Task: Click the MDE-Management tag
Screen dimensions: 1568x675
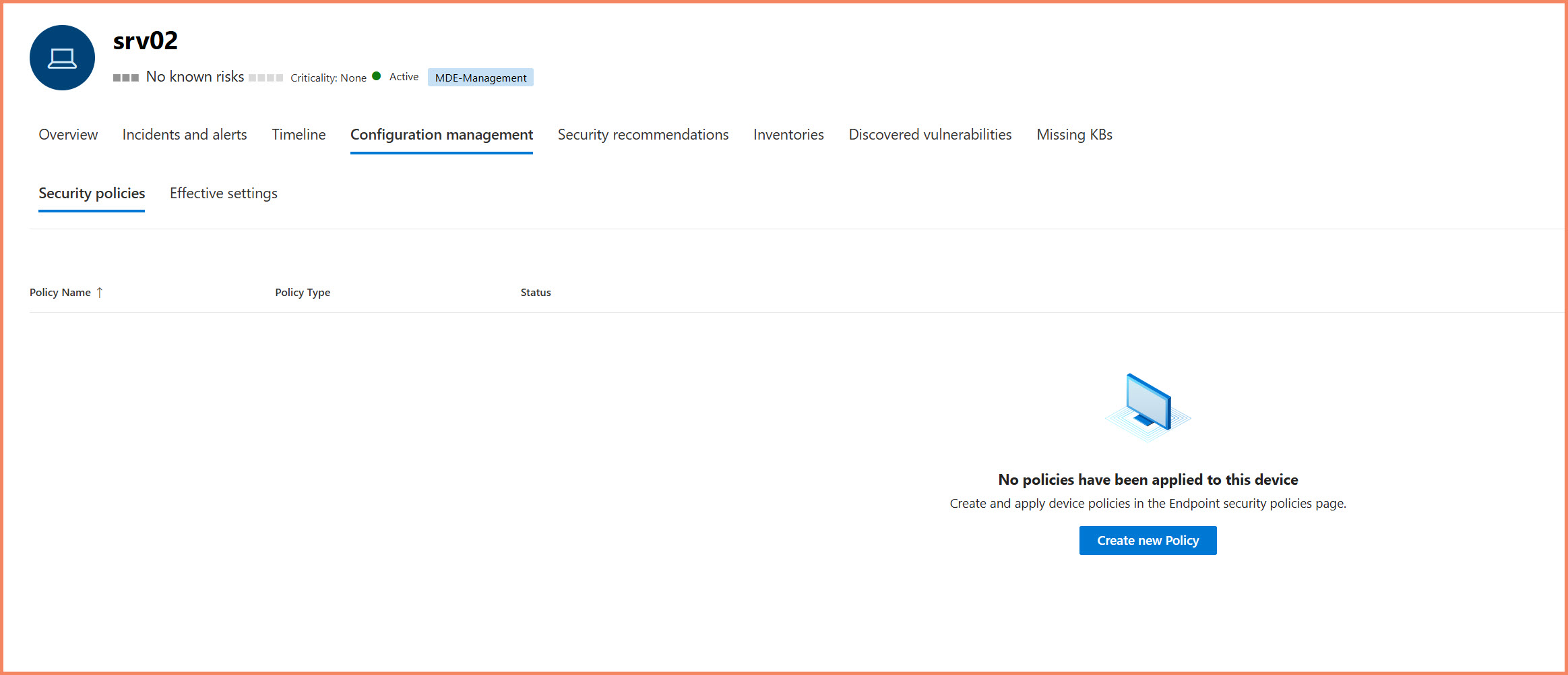Action: click(480, 78)
